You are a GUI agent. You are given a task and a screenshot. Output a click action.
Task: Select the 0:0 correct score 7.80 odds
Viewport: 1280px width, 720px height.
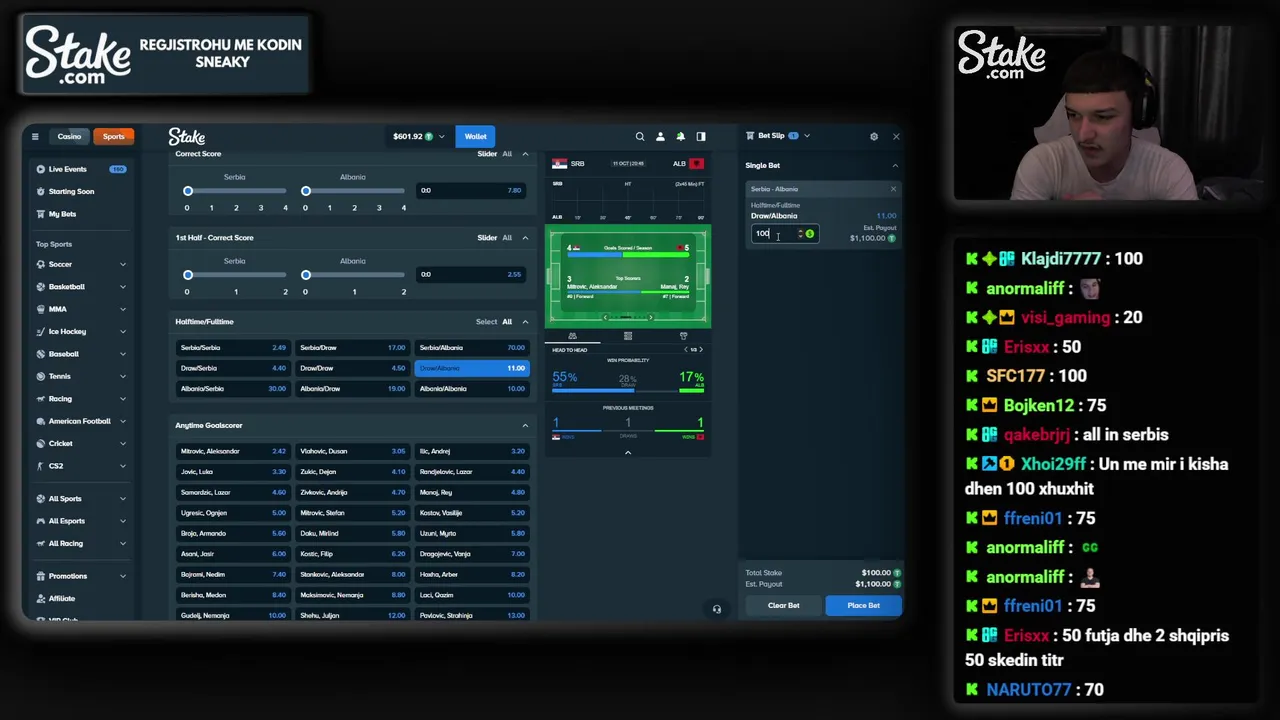click(x=472, y=191)
